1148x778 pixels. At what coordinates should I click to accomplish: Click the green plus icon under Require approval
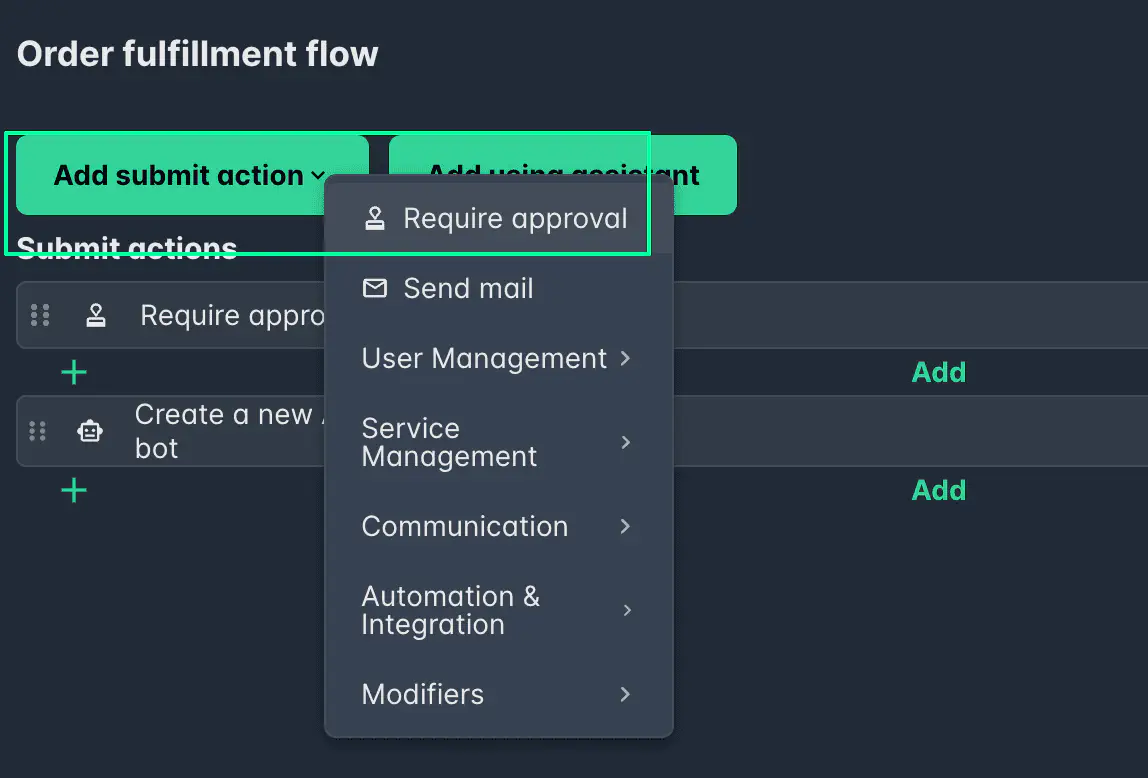pyautogui.click(x=74, y=371)
